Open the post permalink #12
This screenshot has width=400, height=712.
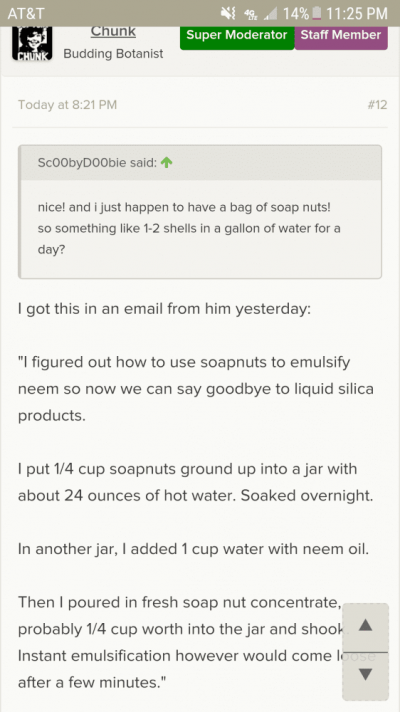click(x=377, y=105)
